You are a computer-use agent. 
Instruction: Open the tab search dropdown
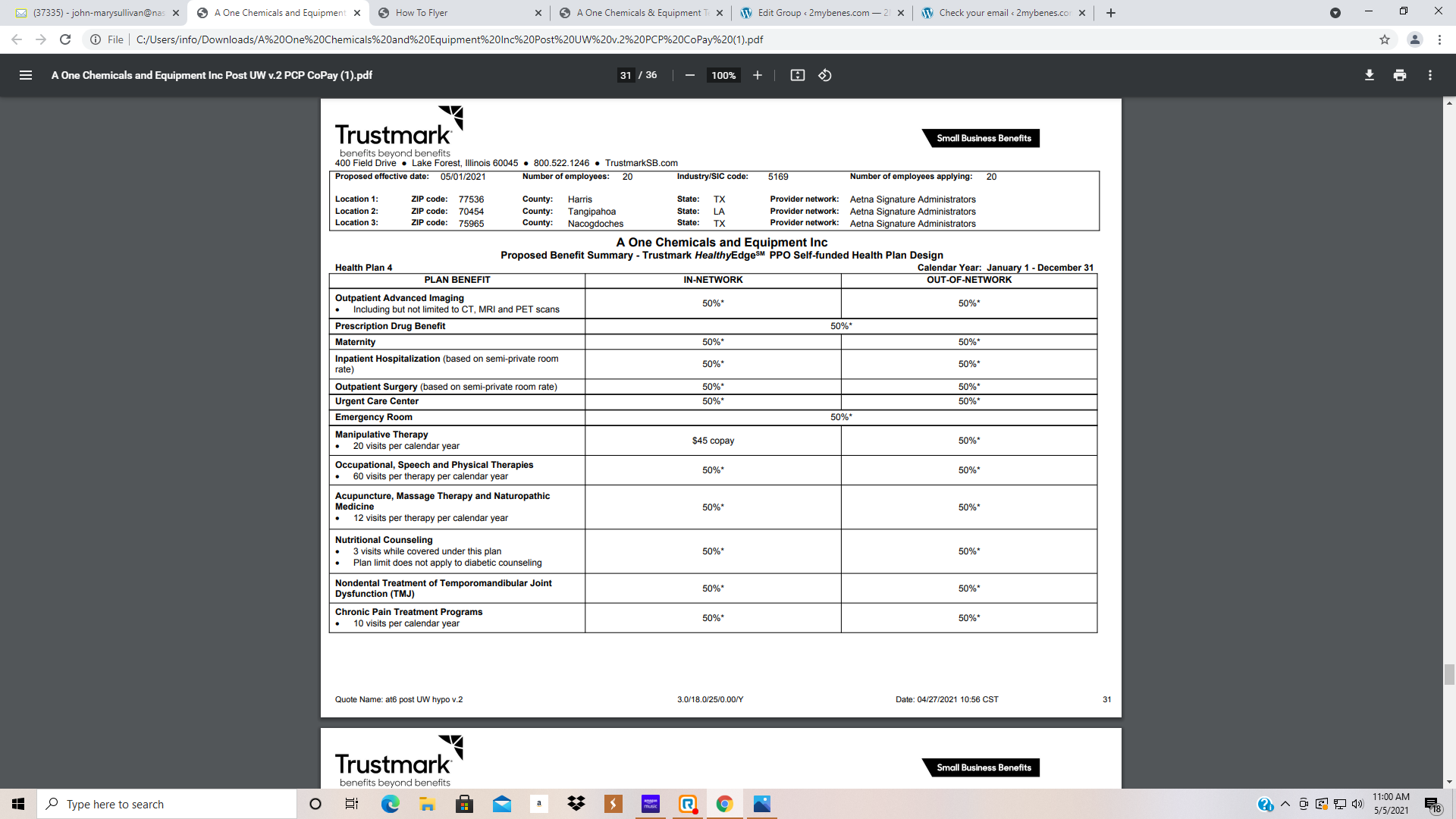(1335, 13)
